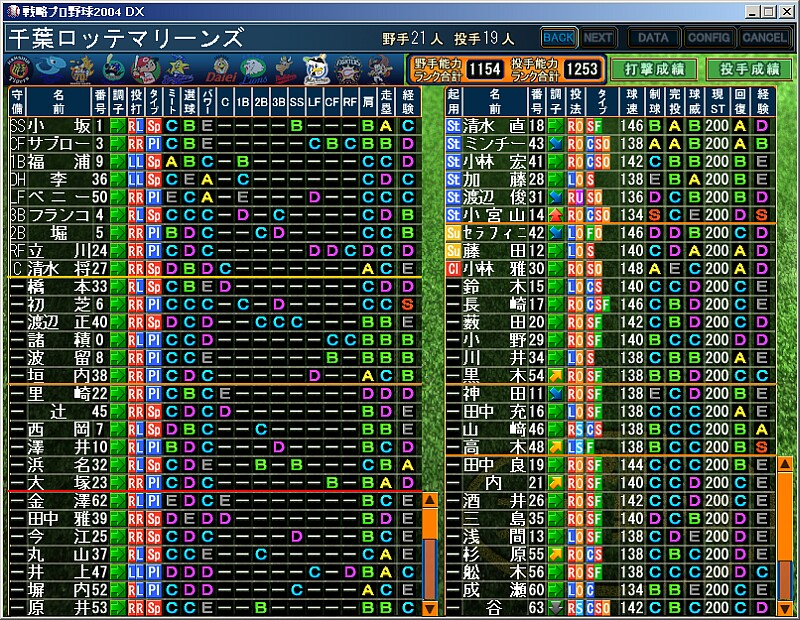Sort batters by ミート column header

click(x=172, y=102)
